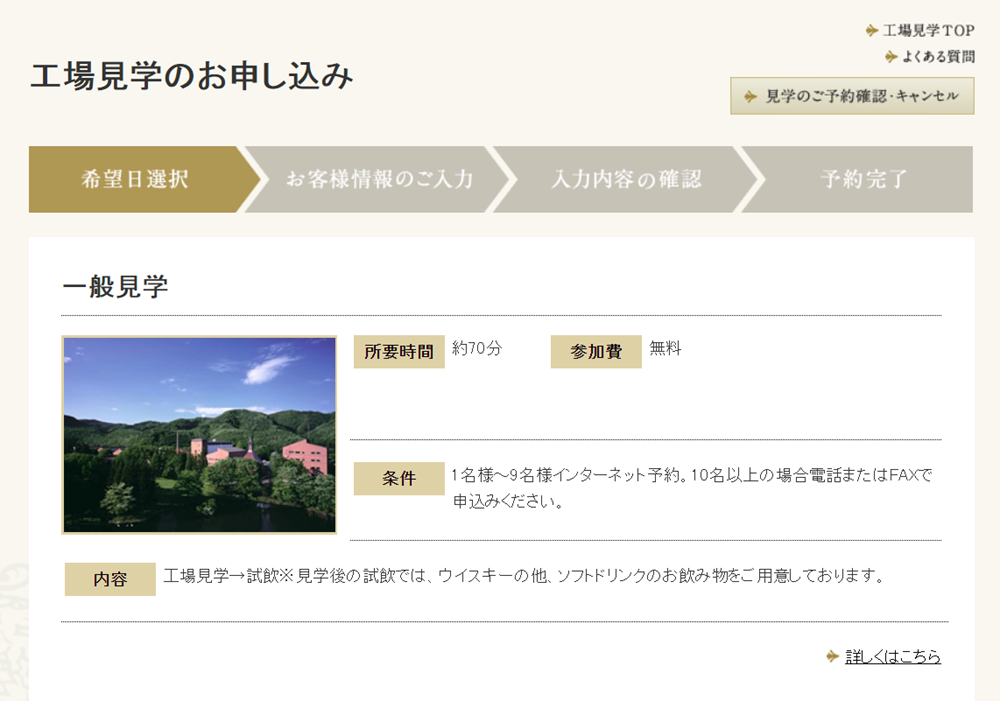Go to the お客様情報のご入力 step
Screen dimensions: 1000x701
379,180
